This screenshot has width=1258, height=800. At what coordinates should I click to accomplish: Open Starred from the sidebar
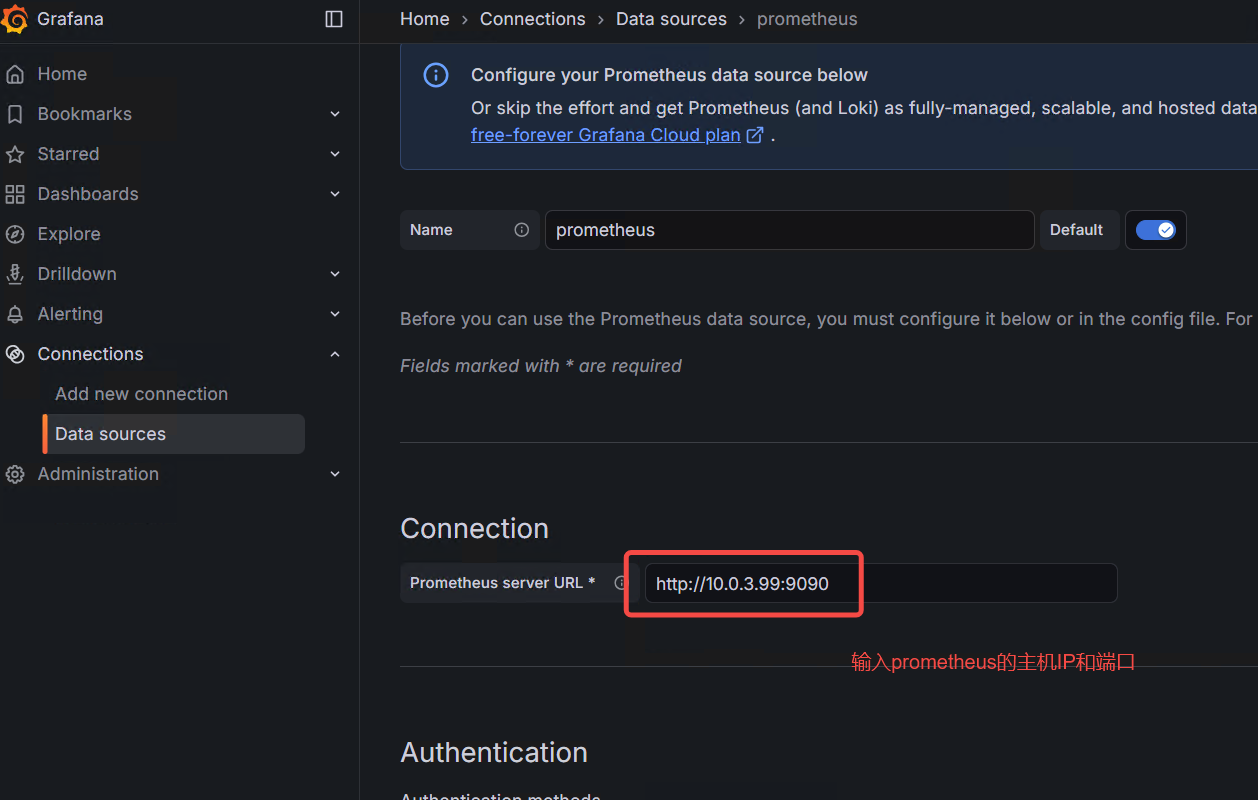68,154
